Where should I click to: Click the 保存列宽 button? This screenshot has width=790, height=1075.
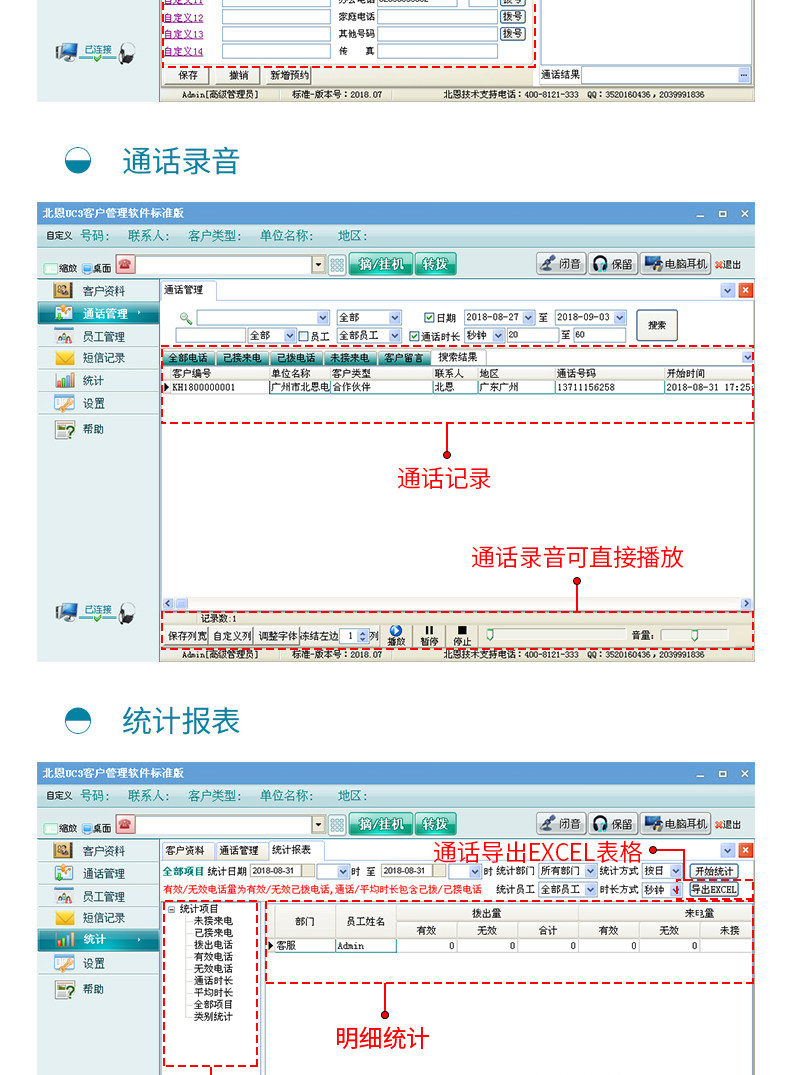coord(186,636)
